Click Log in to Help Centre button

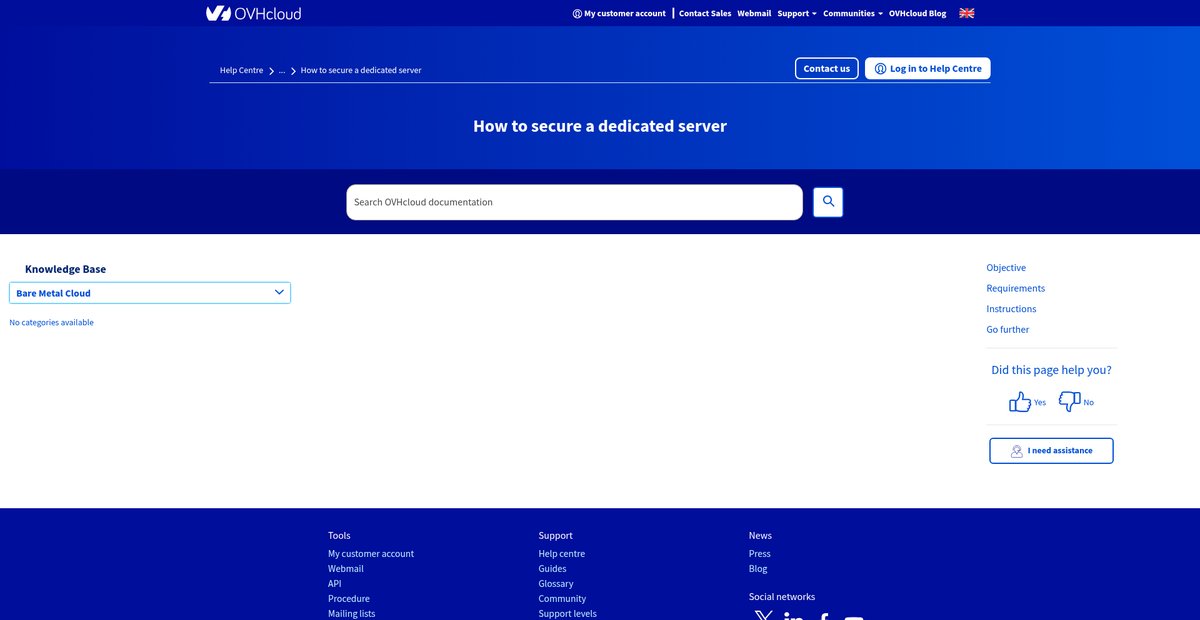coord(928,68)
